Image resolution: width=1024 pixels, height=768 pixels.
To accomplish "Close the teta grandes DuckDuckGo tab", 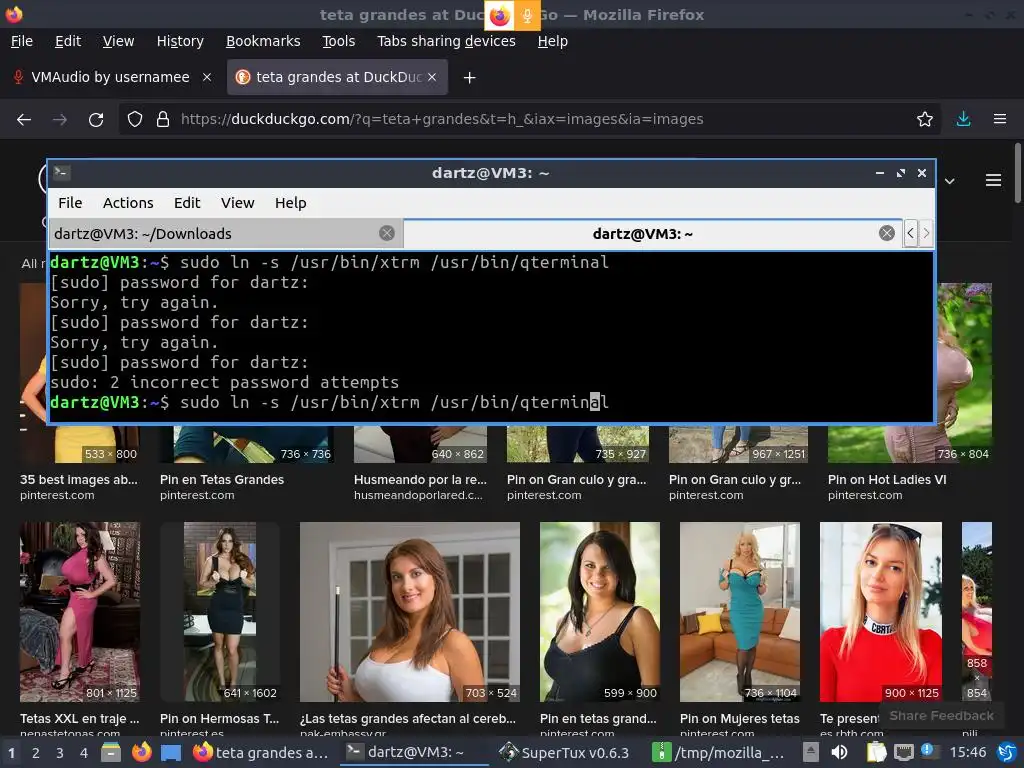I will 432,77.
